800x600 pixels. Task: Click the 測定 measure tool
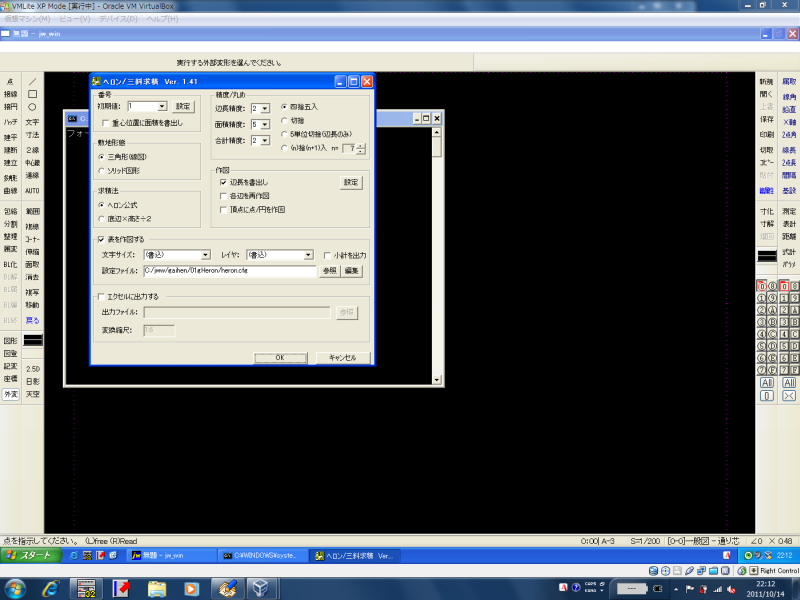[x=789, y=212]
